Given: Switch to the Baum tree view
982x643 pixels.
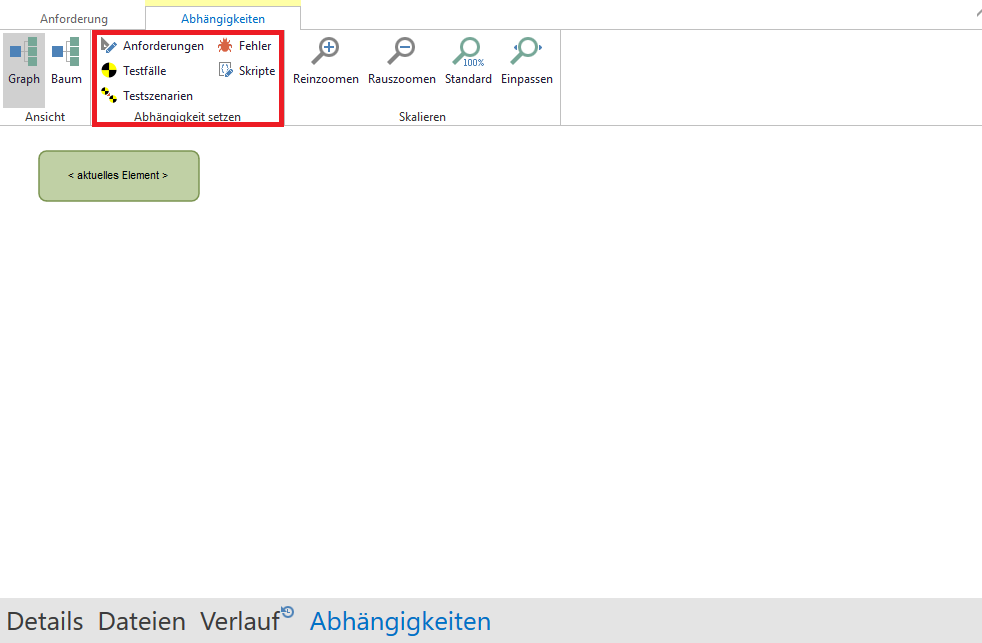Looking at the screenshot, I should pyautogui.click(x=66, y=60).
